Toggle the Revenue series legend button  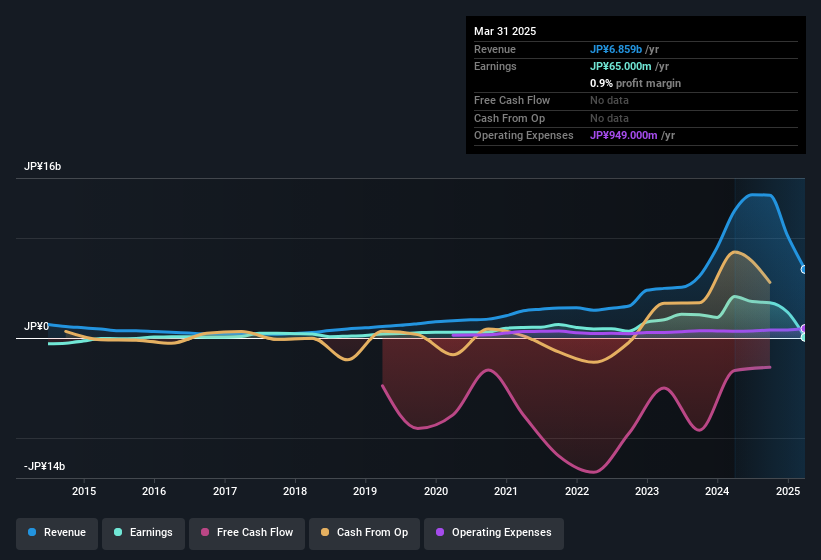(x=57, y=533)
